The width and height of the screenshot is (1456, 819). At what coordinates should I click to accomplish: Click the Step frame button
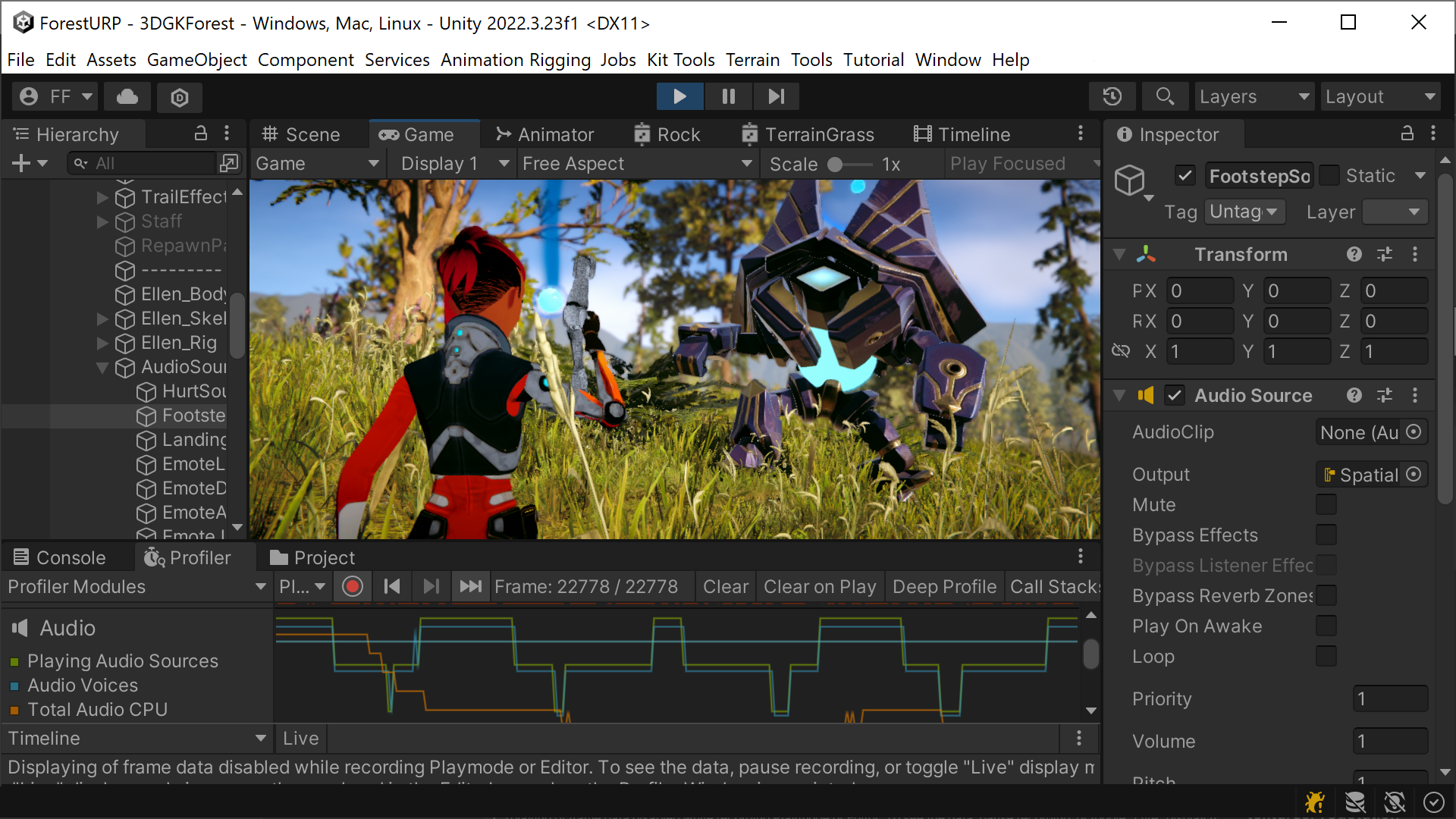coord(776,96)
